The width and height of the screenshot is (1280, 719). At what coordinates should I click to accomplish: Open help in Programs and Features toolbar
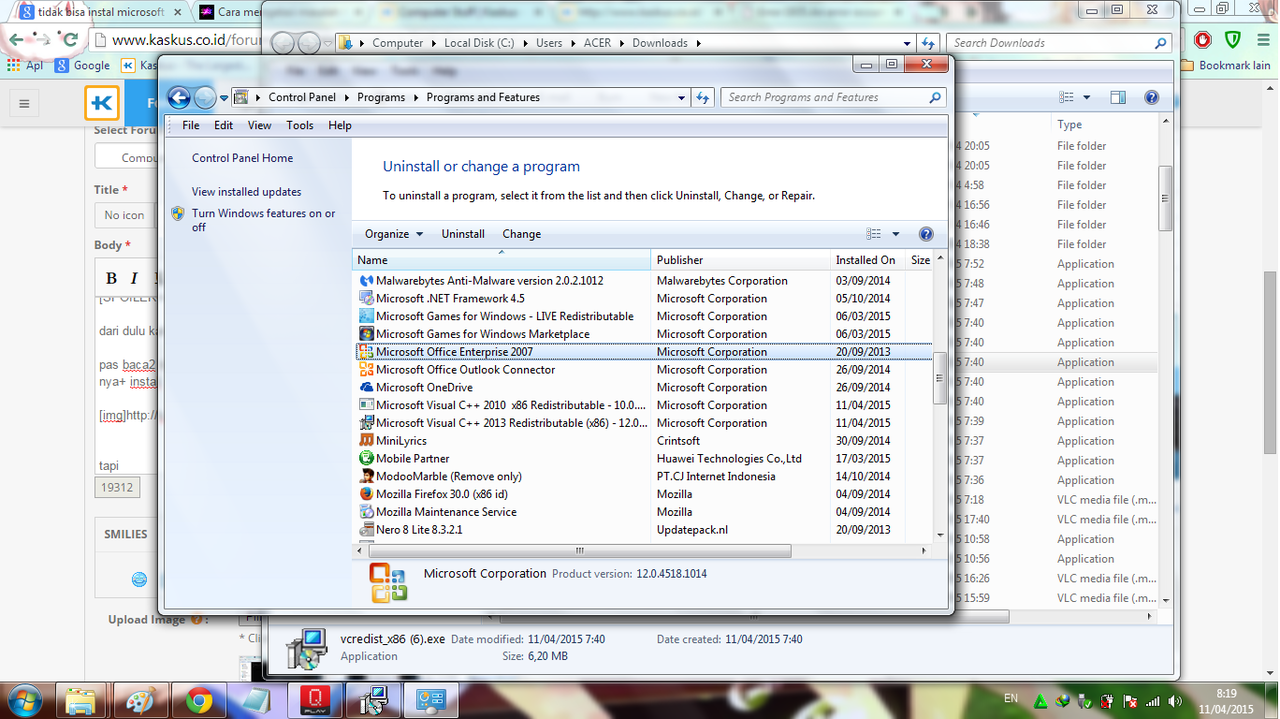pyautogui.click(x=926, y=234)
